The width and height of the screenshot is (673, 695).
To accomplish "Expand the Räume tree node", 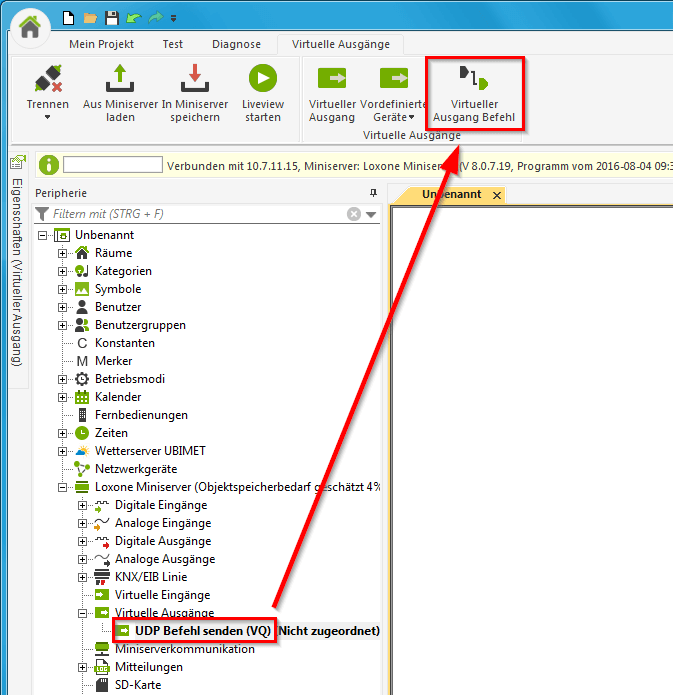I will [63, 253].
